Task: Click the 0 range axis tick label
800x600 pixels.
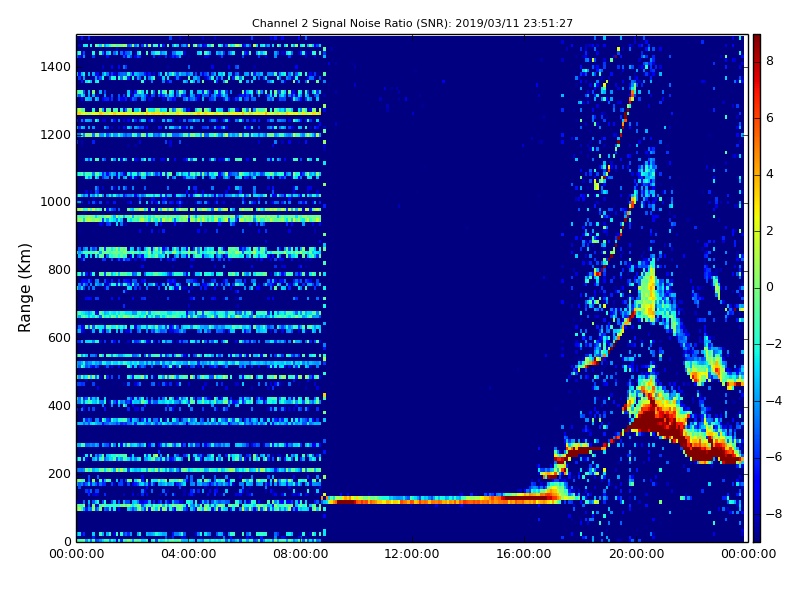Action: 67,541
